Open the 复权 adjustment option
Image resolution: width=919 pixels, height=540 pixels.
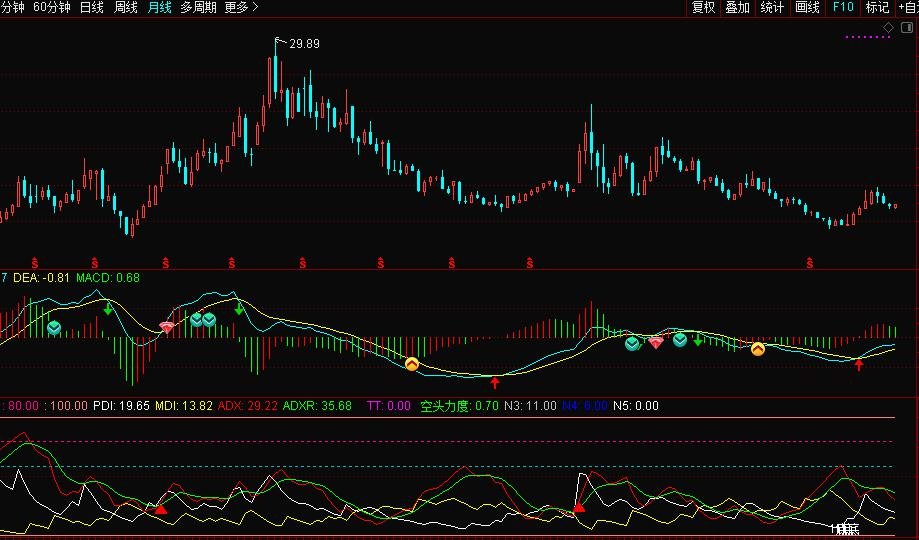point(703,8)
